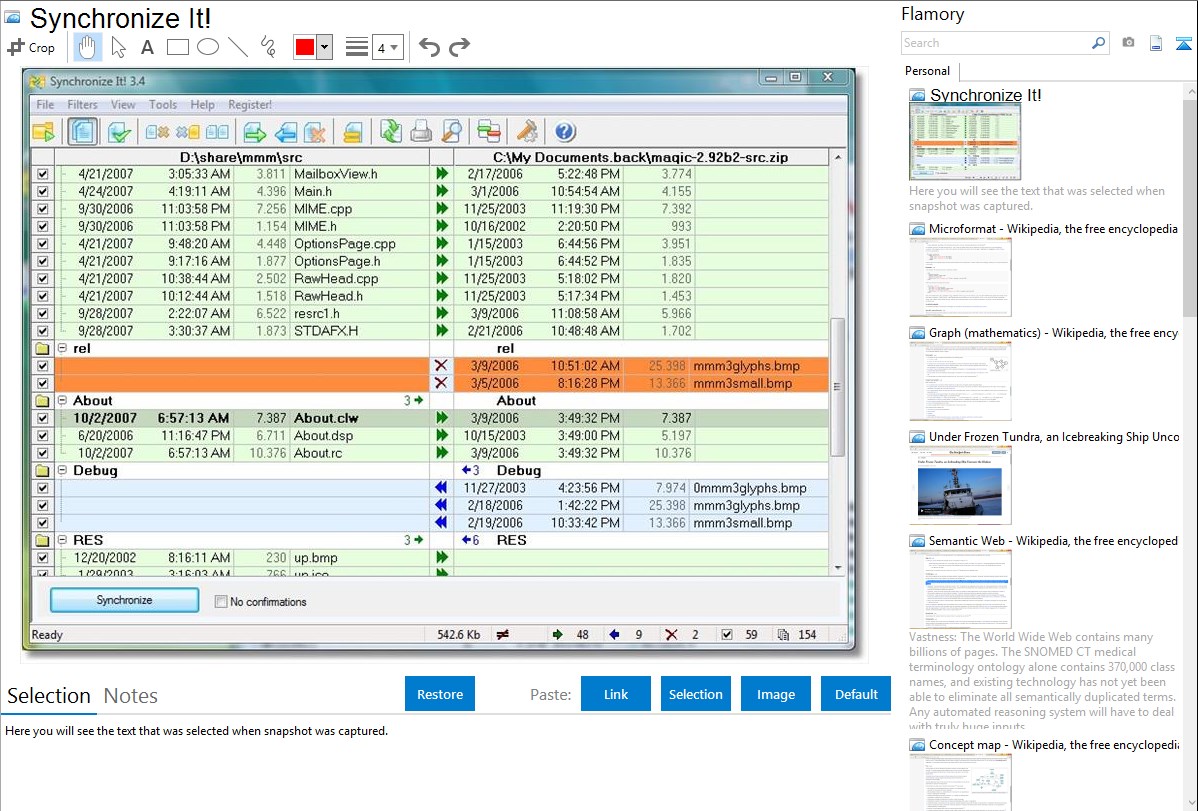
Task: Select the freehand squiggle tool
Action: [x=268, y=47]
